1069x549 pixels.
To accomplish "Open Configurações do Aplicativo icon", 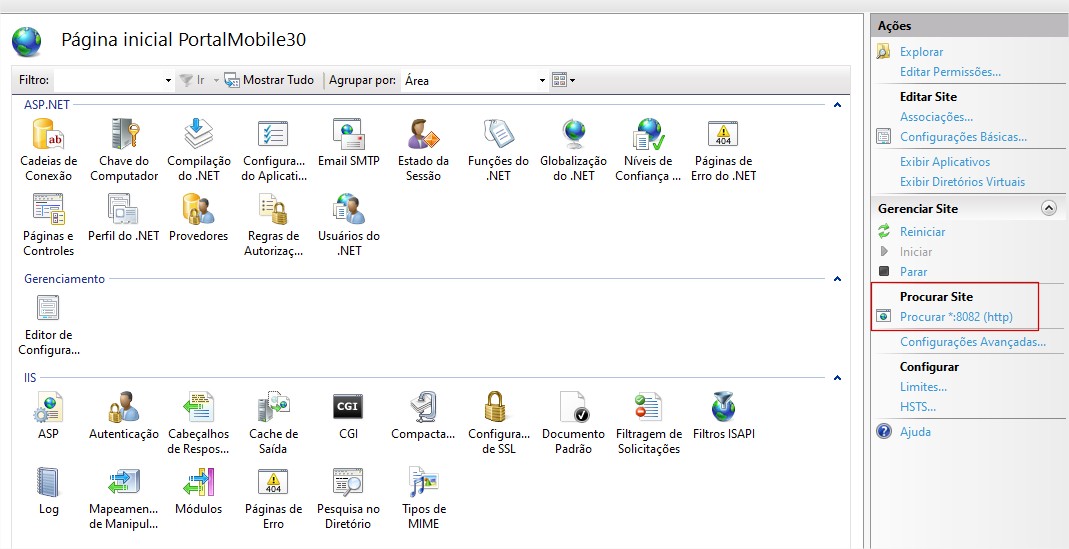I will pyautogui.click(x=274, y=150).
